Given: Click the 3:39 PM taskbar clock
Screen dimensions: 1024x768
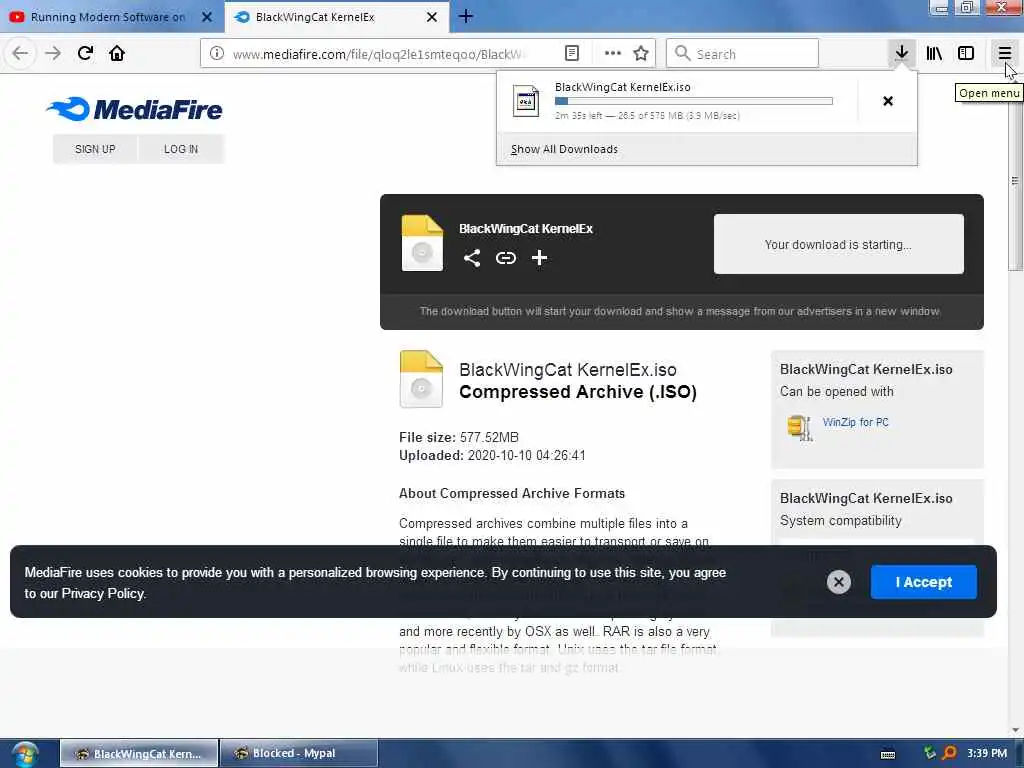Looking at the screenshot, I should click(987, 753).
